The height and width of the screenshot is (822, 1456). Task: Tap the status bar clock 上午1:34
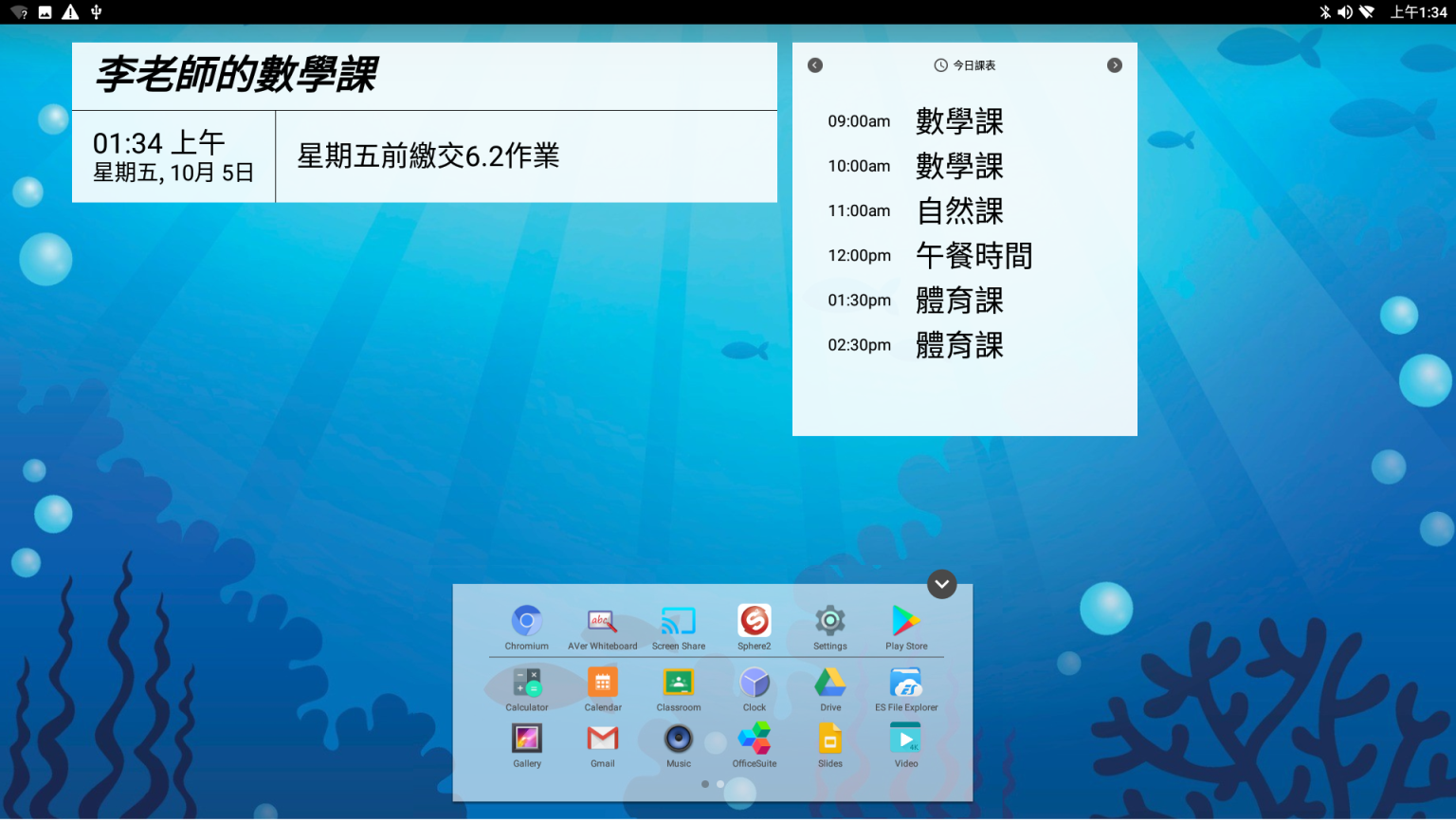(1419, 12)
